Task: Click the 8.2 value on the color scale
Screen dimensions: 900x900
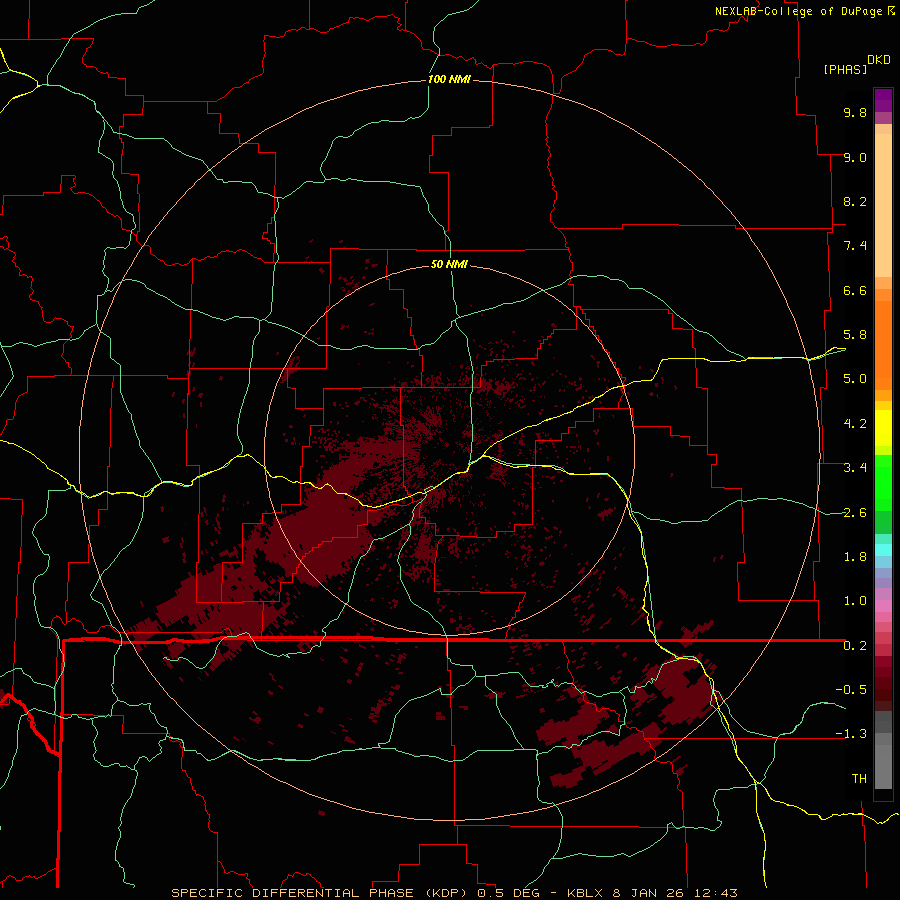Action: [x=855, y=201]
